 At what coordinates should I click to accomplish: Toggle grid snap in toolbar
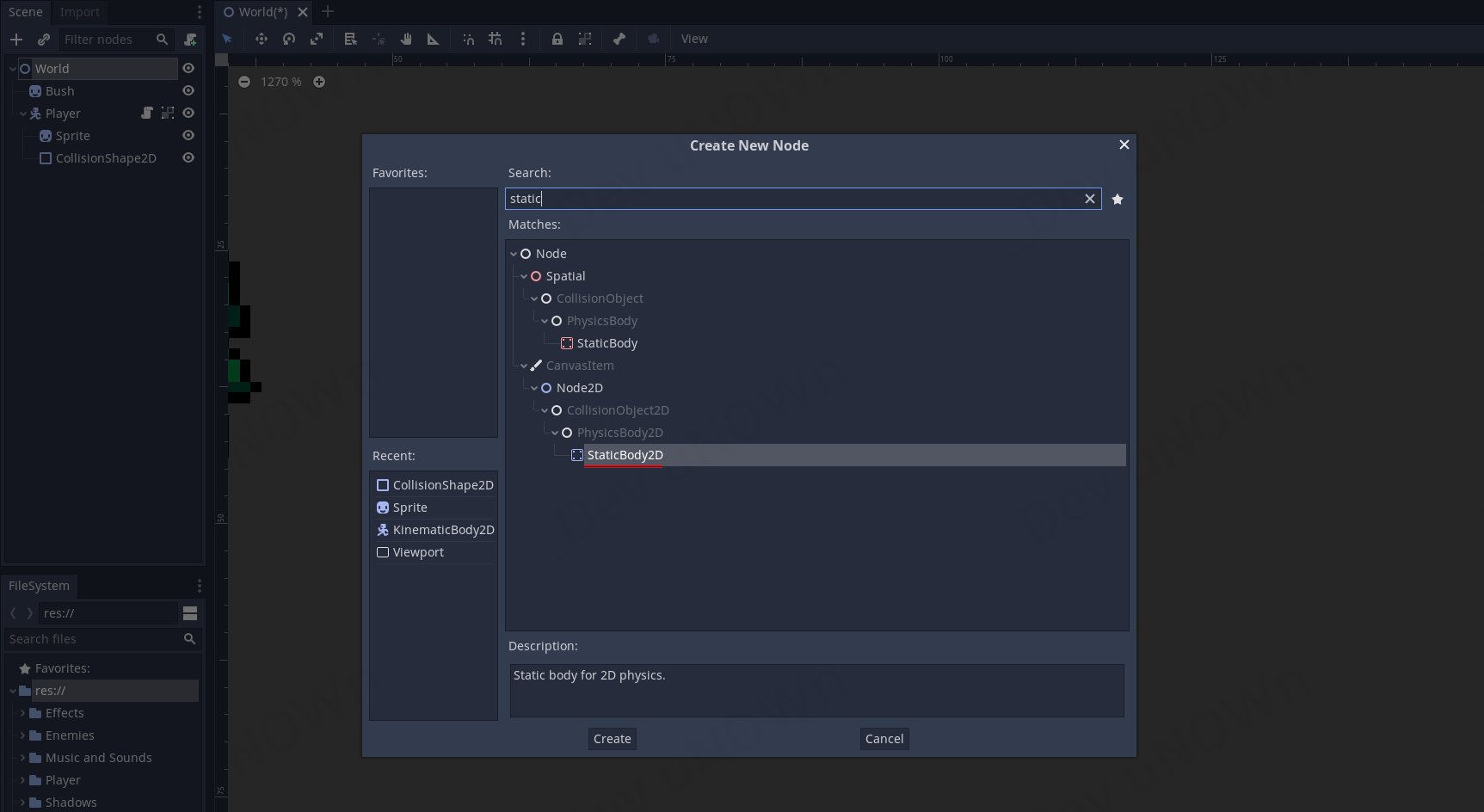[x=496, y=39]
